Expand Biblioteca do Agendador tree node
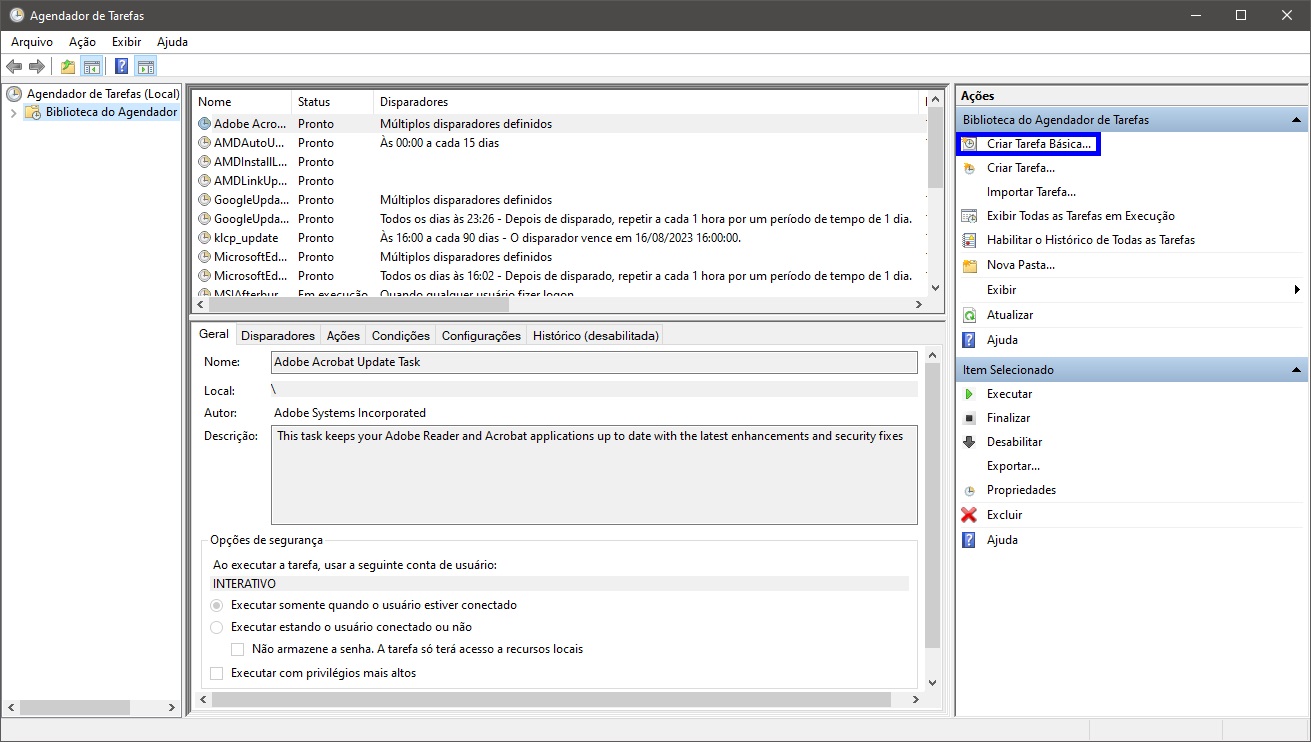 (13, 113)
